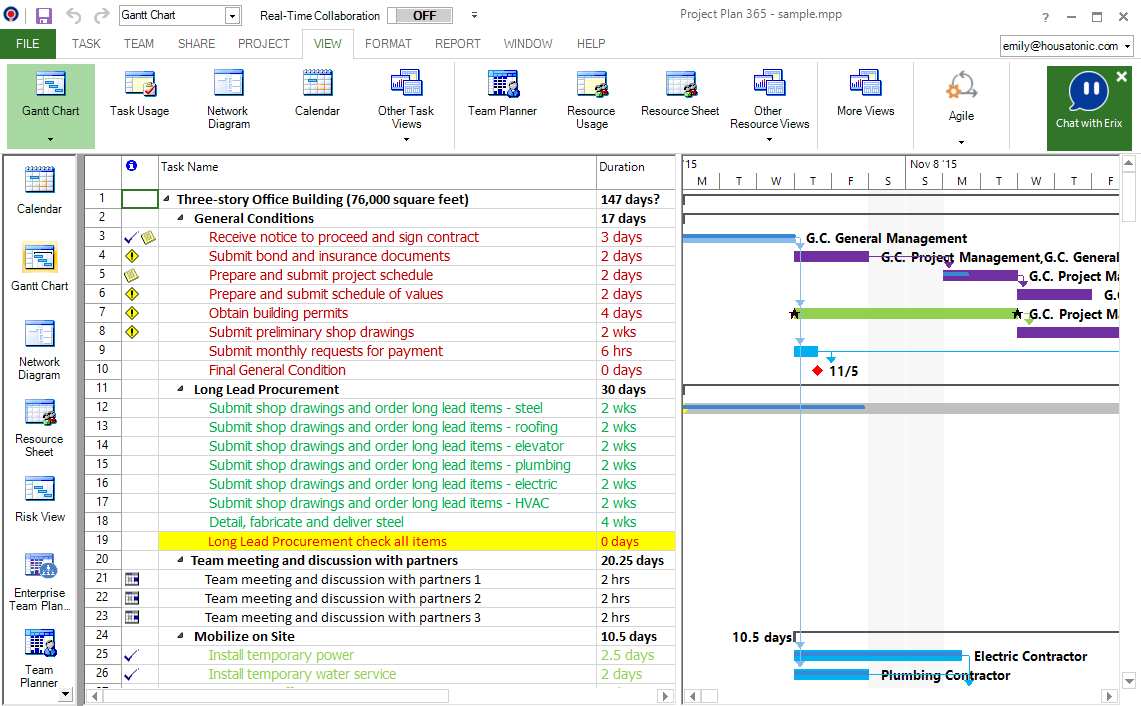This screenshot has width=1141, height=706.
Task: Open Help via the question mark button
Action: tap(1045, 15)
